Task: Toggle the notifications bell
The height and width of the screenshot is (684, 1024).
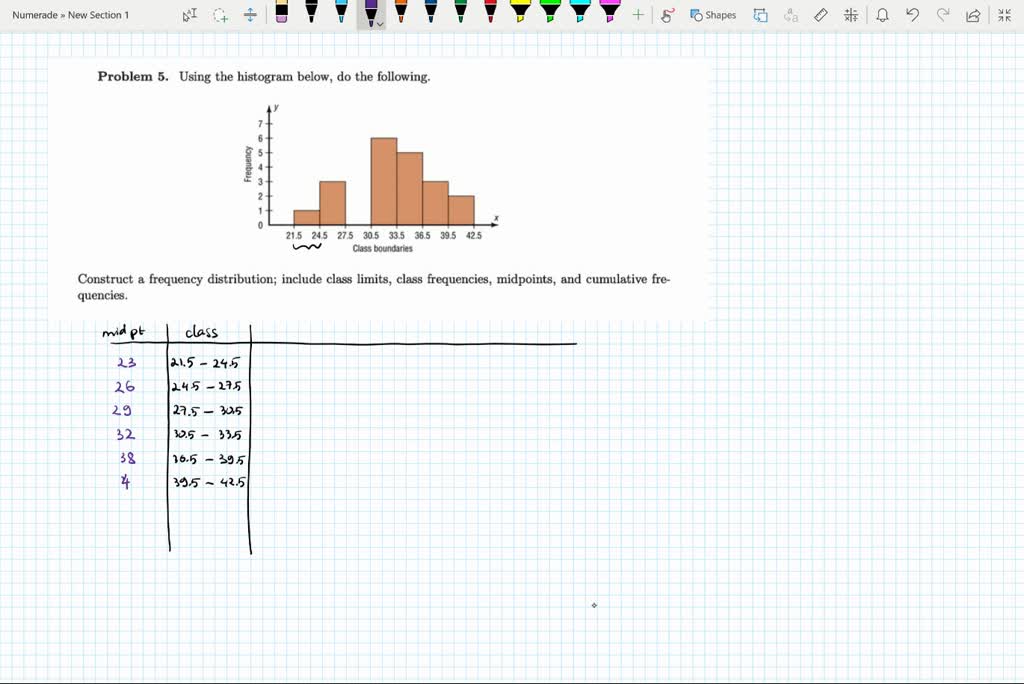Action: [884, 15]
